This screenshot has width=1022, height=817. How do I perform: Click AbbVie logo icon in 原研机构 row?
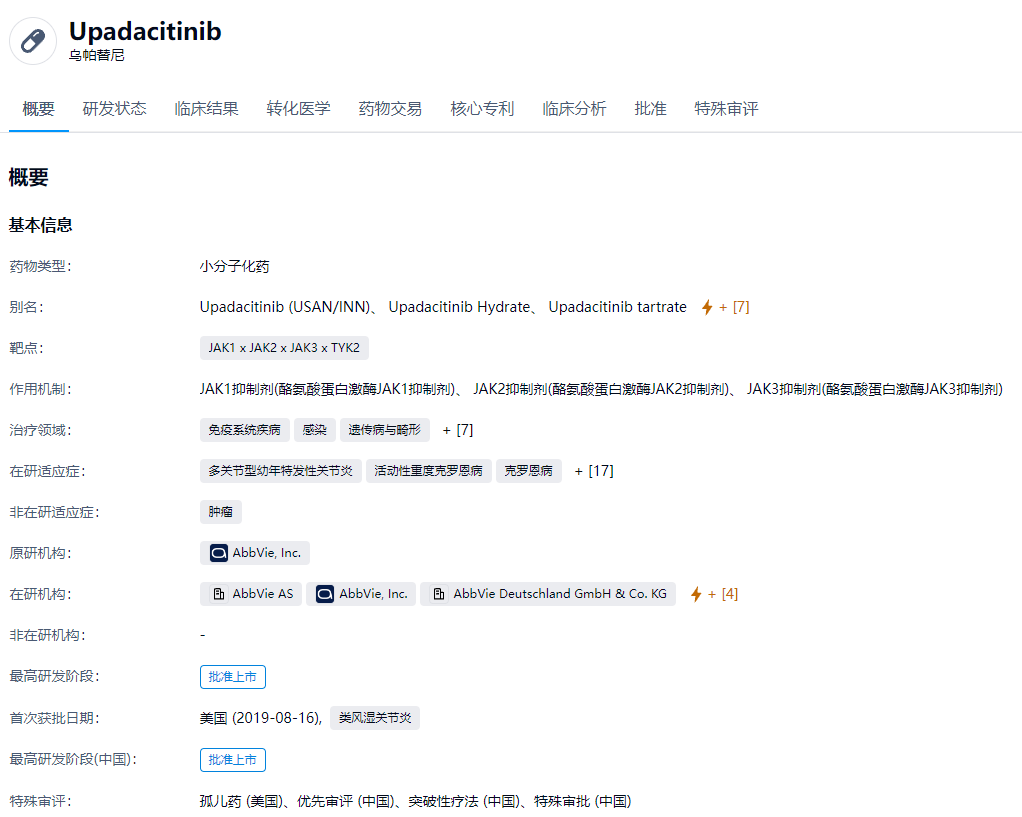point(218,553)
